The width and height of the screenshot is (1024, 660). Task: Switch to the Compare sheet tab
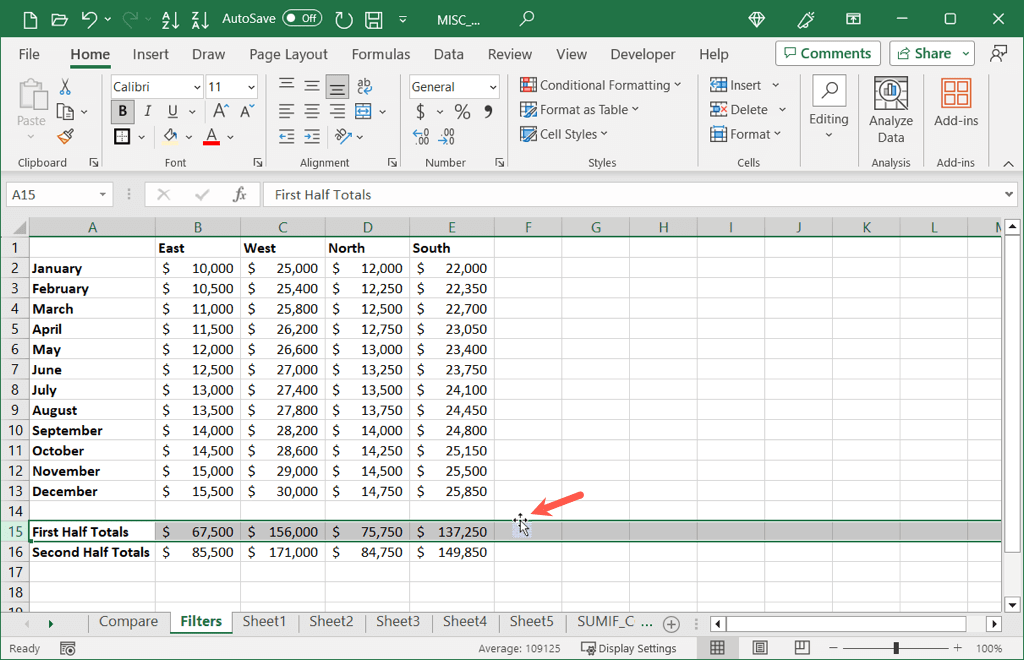tap(128, 622)
